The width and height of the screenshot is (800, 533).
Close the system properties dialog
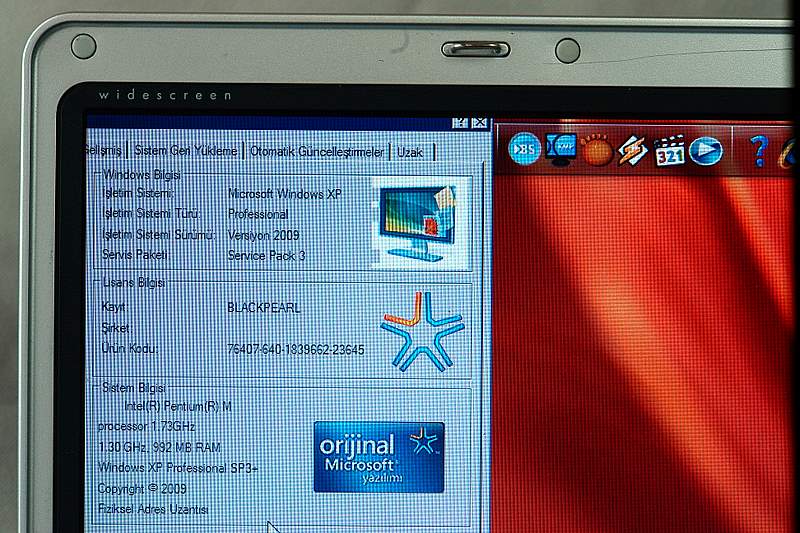[479, 122]
